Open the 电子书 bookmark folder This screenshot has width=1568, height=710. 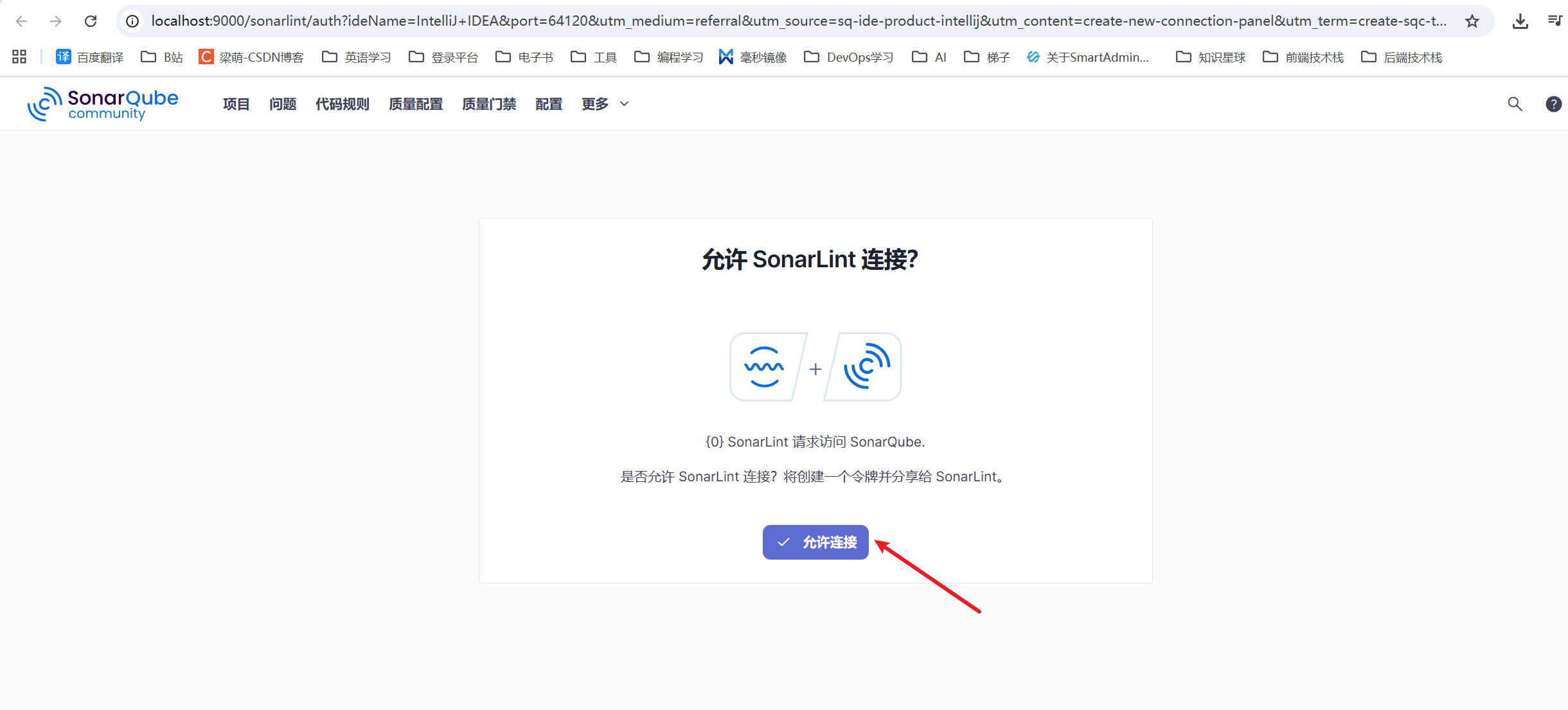(524, 57)
